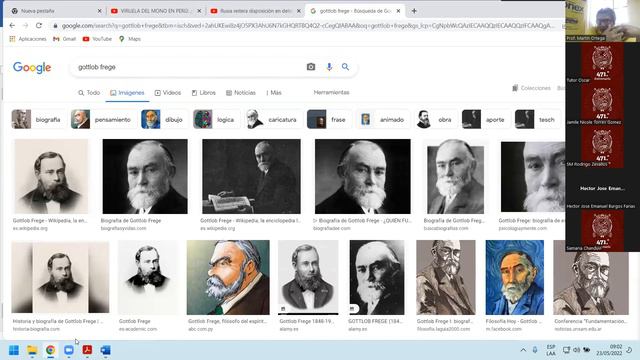Search by image with camera icon
Screen dimensions: 640x360
coord(311,67)
